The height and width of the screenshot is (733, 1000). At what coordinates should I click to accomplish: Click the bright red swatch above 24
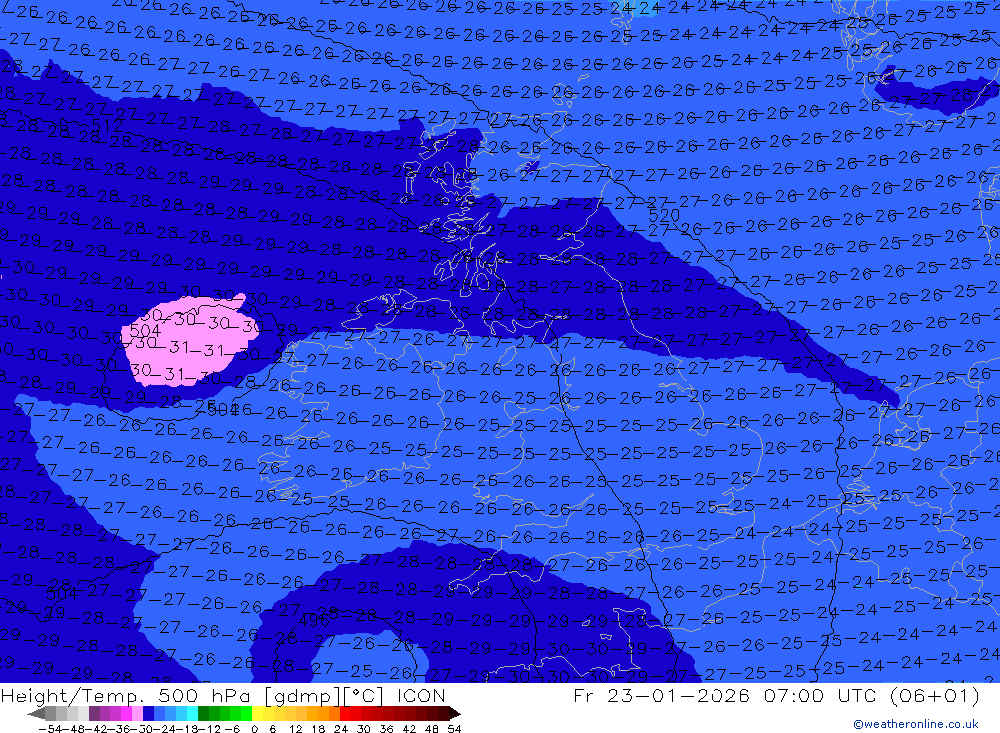(x=345, y=713)
